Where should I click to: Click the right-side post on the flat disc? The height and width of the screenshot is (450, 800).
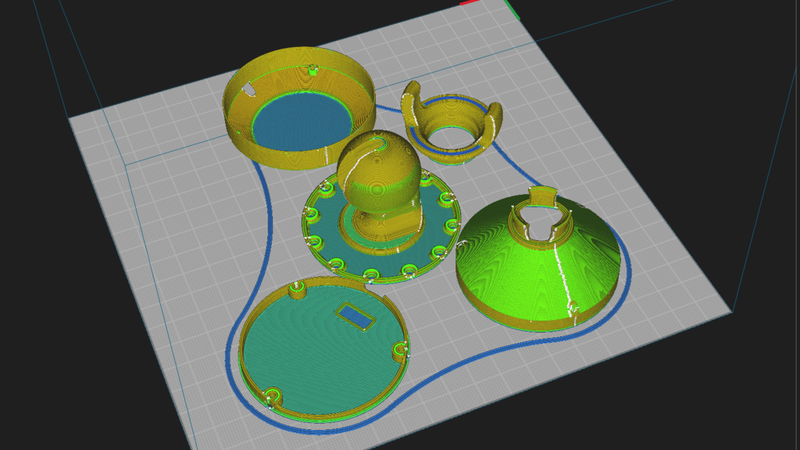[x=402, y=351]
